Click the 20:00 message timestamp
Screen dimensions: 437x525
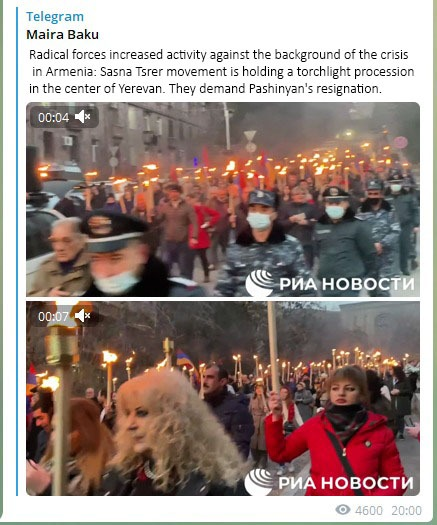click(x=407, y=511)
